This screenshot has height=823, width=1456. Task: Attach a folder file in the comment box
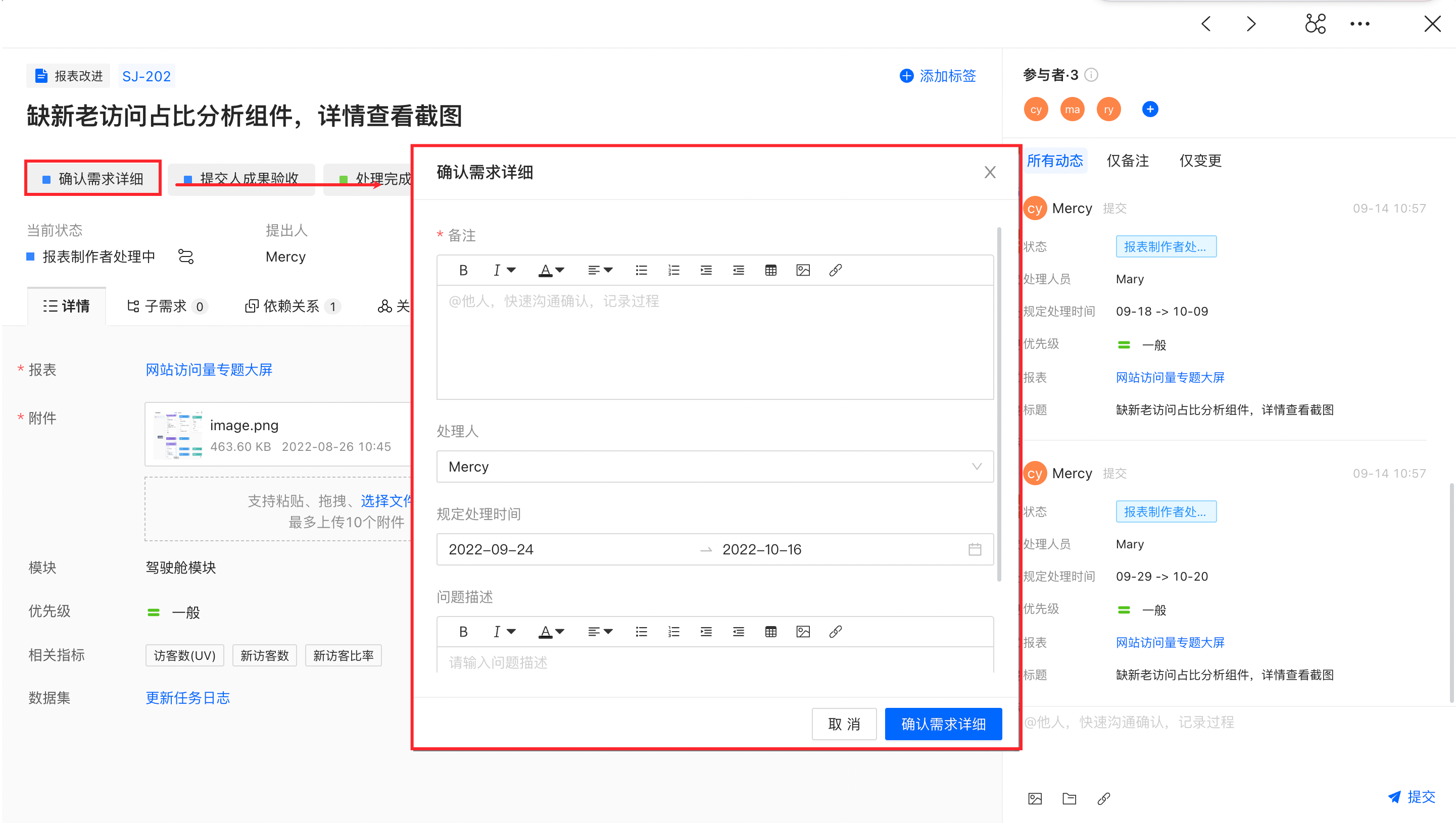click(1069, 798)
